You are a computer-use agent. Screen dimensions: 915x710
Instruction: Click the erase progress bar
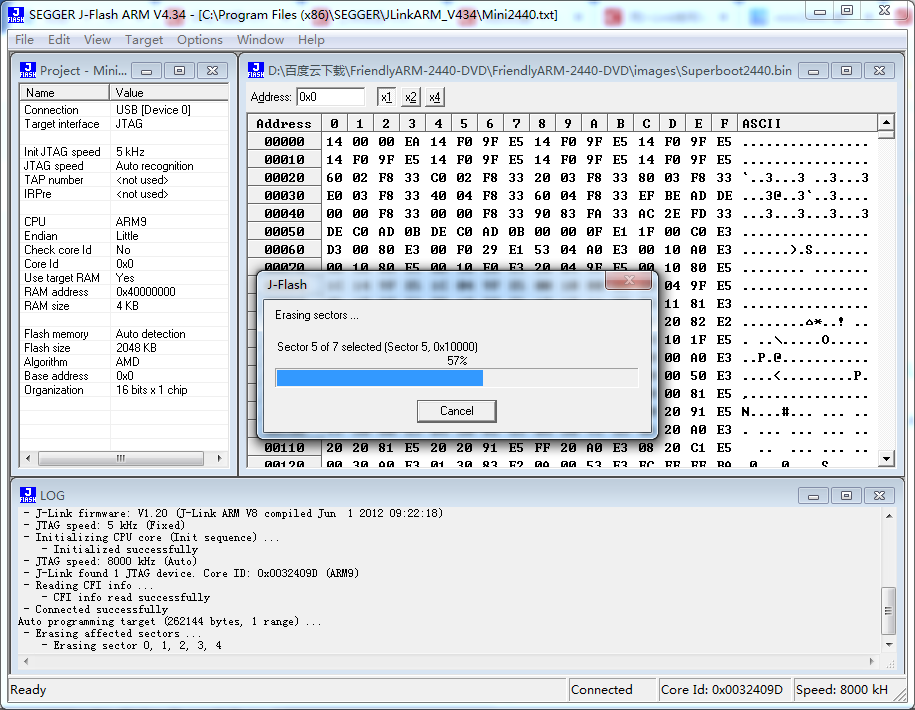pyautogui.click(x=457, y=378)
